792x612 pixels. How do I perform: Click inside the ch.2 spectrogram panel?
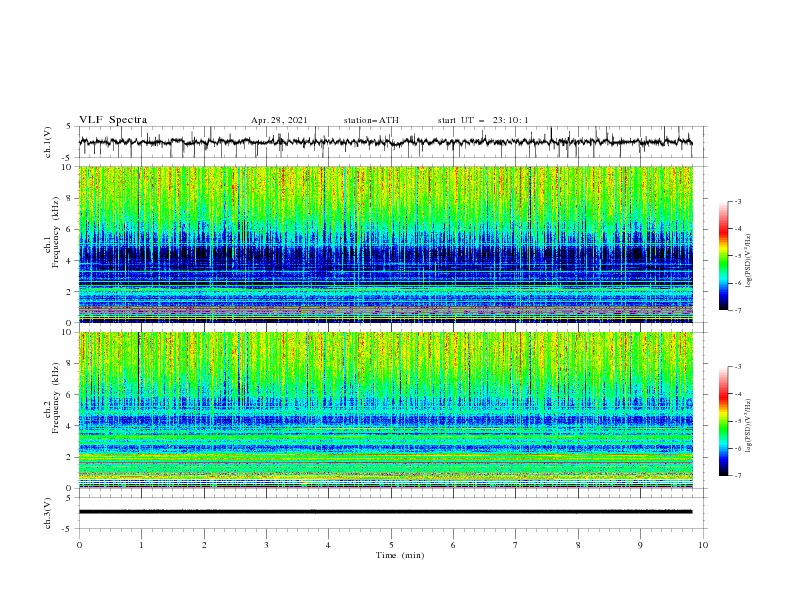click(x=386, y=410)
